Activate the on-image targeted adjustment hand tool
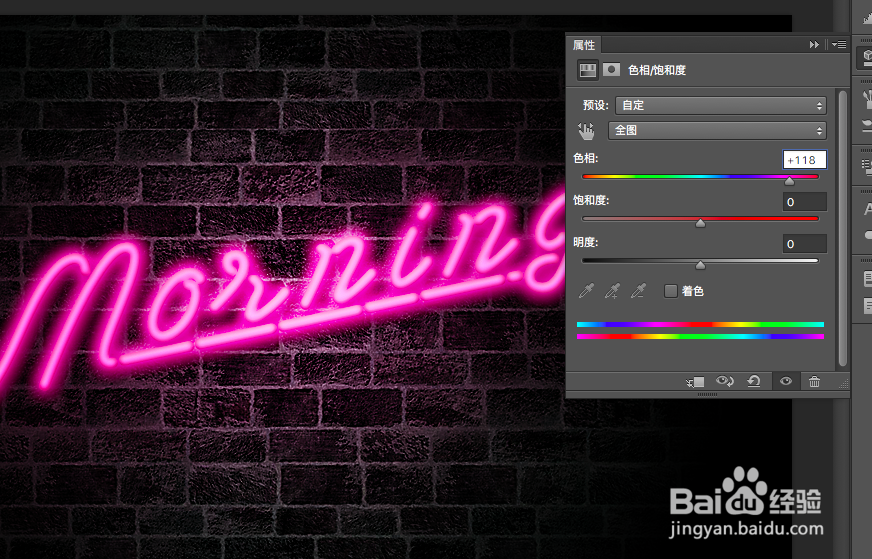Viewport: 872px width, 559px height. pyautogui.click(x=586, y=131)
